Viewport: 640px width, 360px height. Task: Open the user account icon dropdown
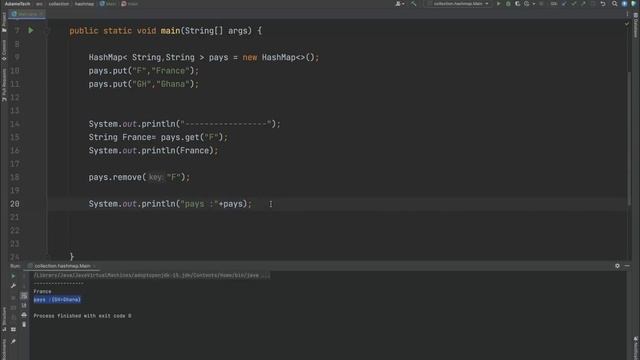click(399, 4)
